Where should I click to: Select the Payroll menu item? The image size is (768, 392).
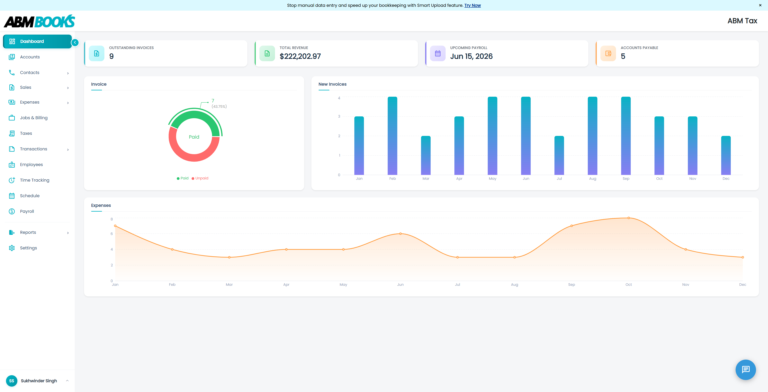click(37, 212)
